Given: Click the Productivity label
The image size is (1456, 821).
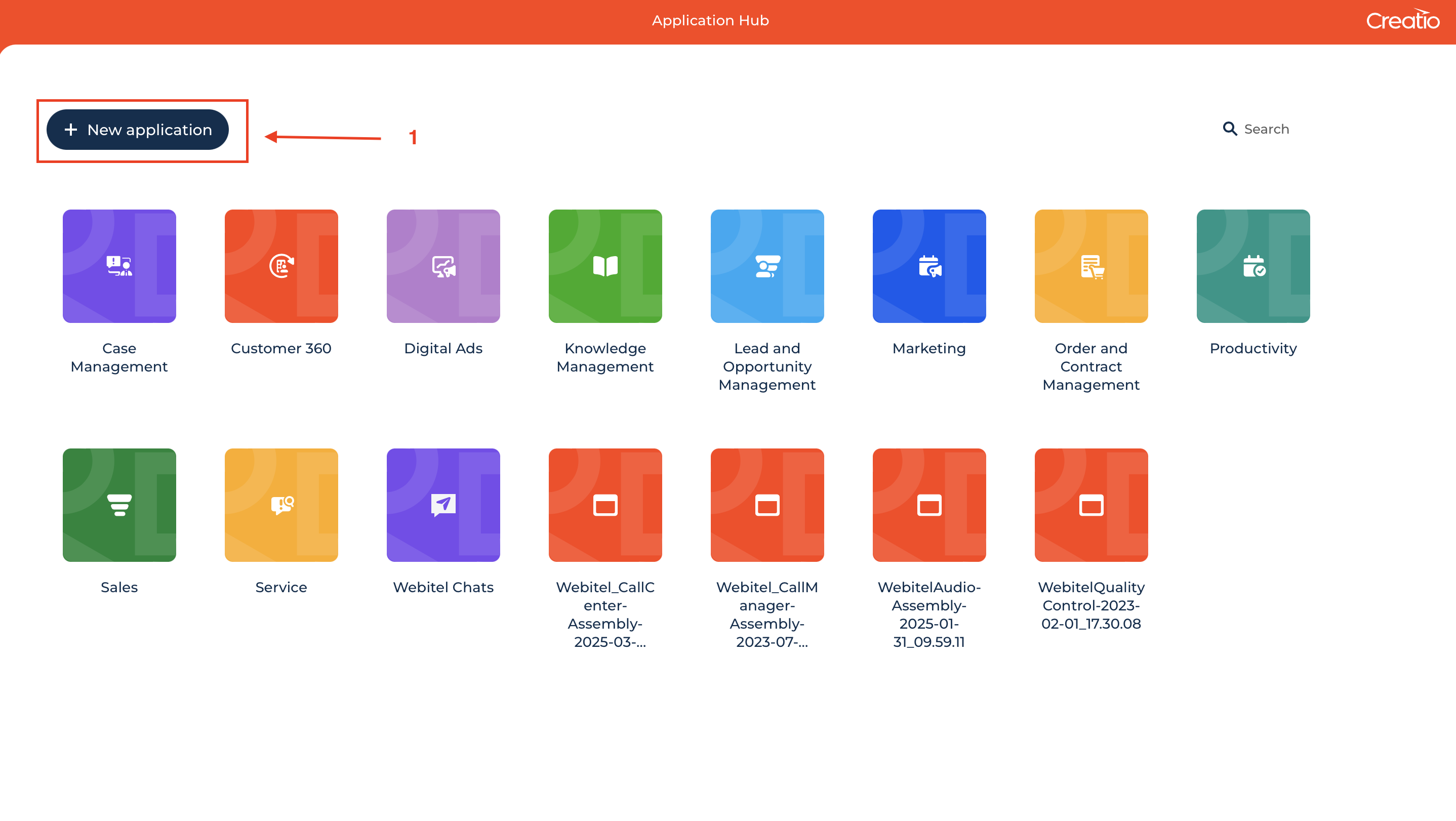Looking at the screenshot, I should 1253,348.
